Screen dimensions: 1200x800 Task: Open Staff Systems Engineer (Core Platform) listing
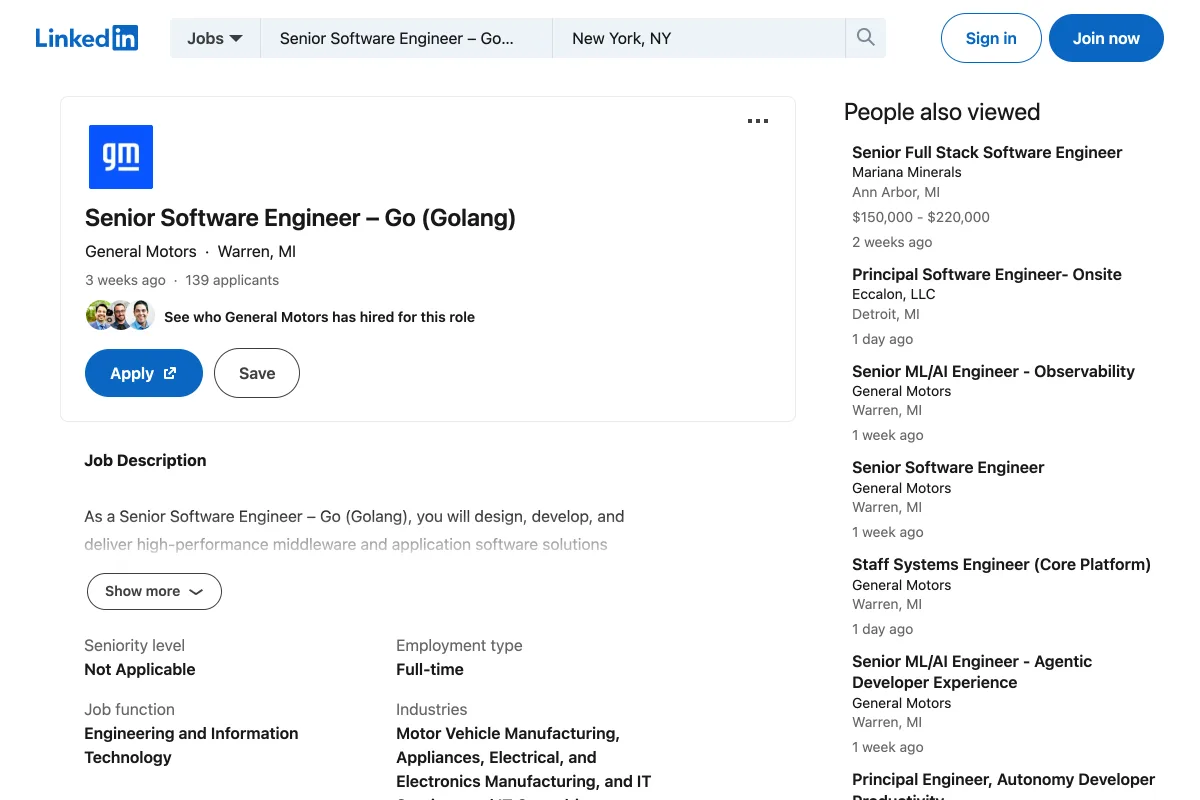click(x=1001, y=564)
